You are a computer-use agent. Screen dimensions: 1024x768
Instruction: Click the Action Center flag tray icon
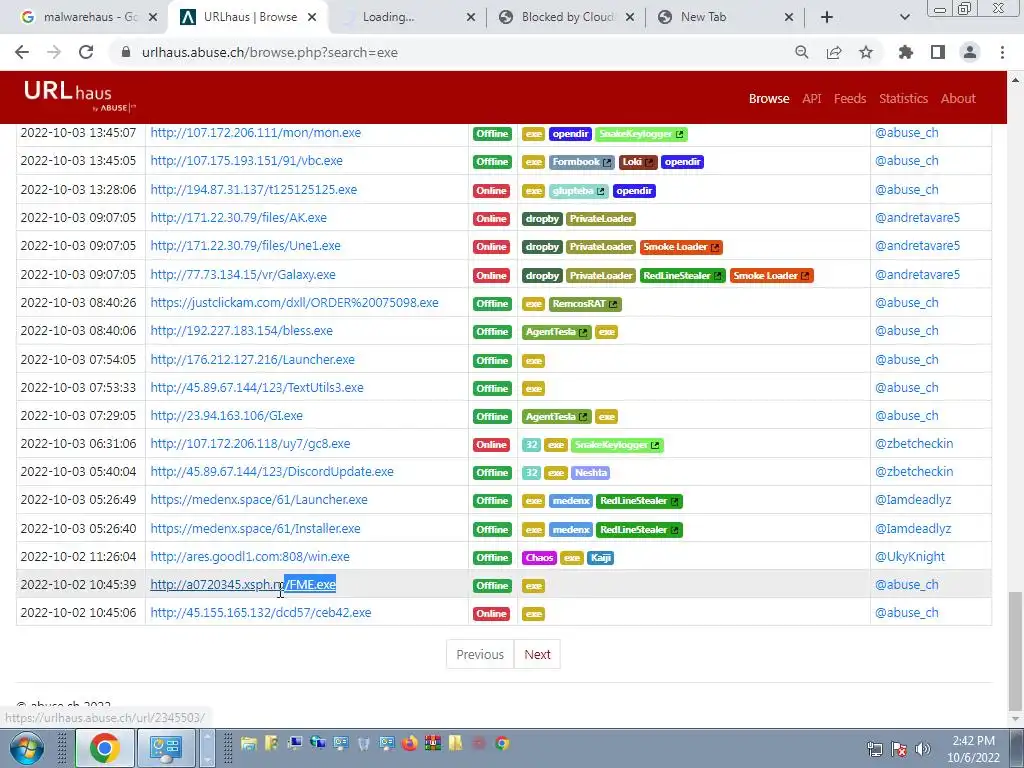pyautogui.click(x=899, y=749)
